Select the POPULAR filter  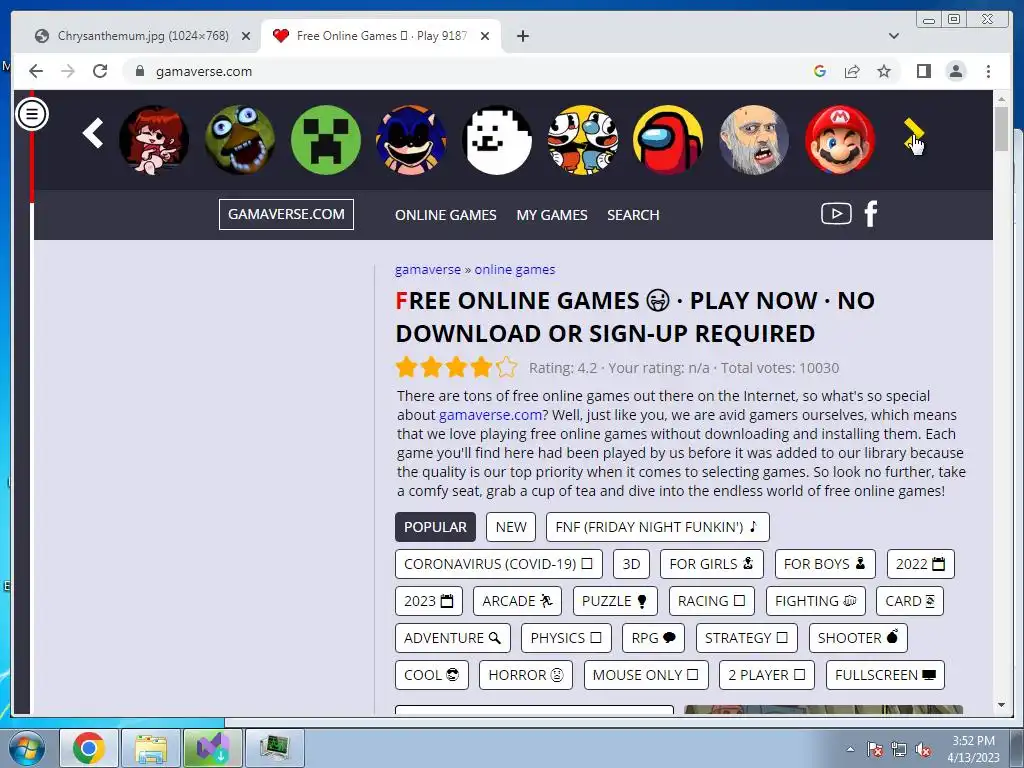click(435, 527)
